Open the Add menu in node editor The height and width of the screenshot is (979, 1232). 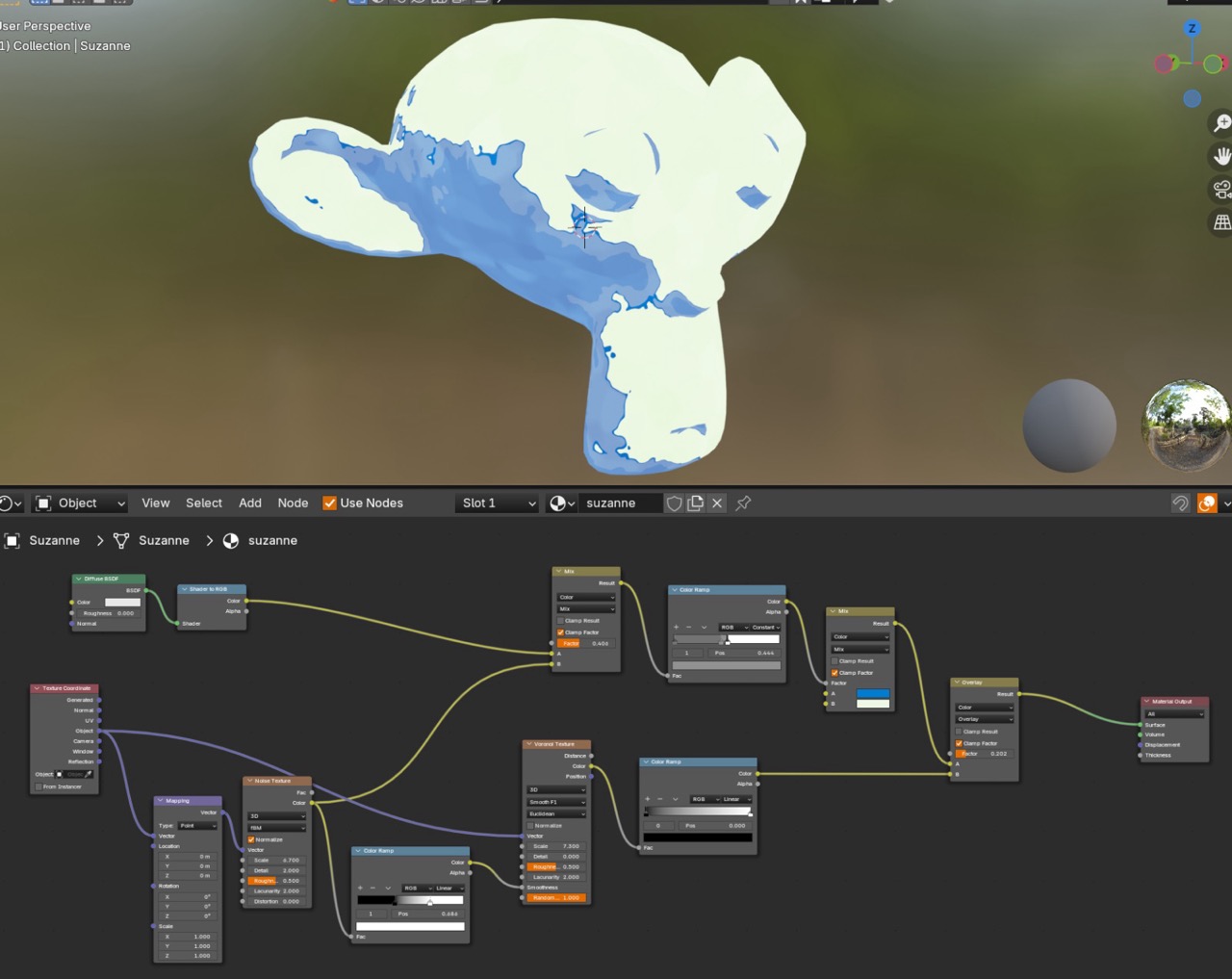pos(250,503)
